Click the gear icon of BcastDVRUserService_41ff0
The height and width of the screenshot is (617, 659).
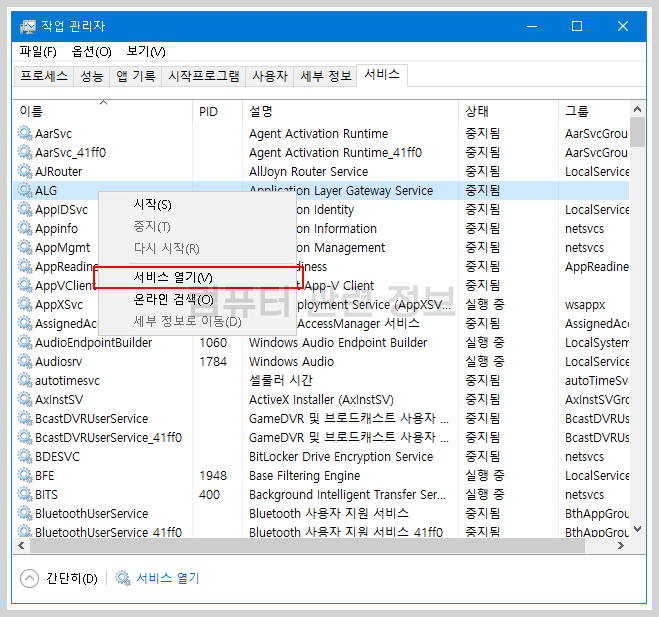[x=25, y=438]
